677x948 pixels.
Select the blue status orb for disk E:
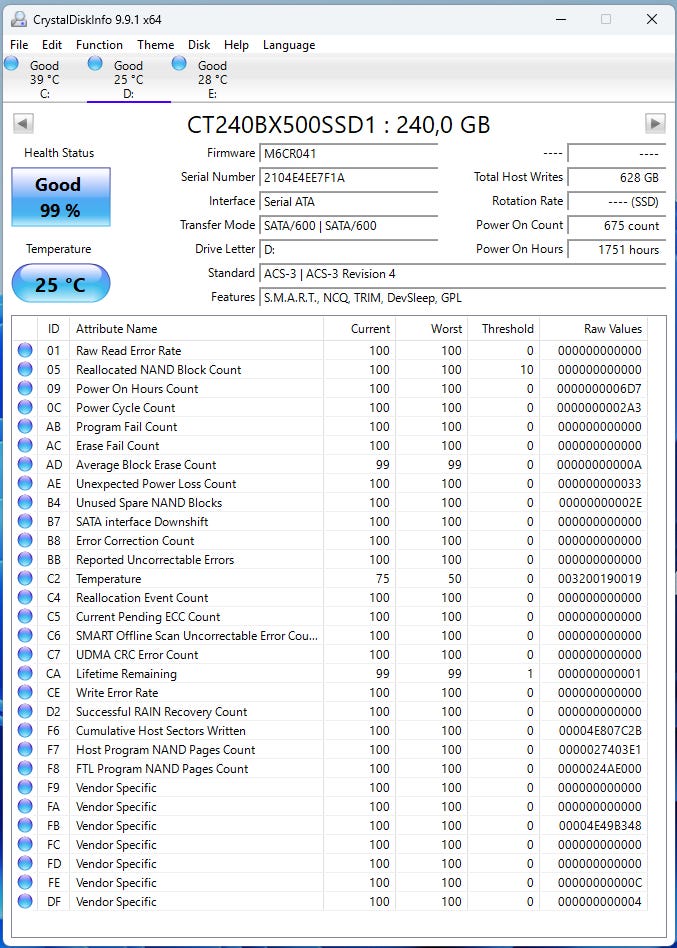(179, 63)
